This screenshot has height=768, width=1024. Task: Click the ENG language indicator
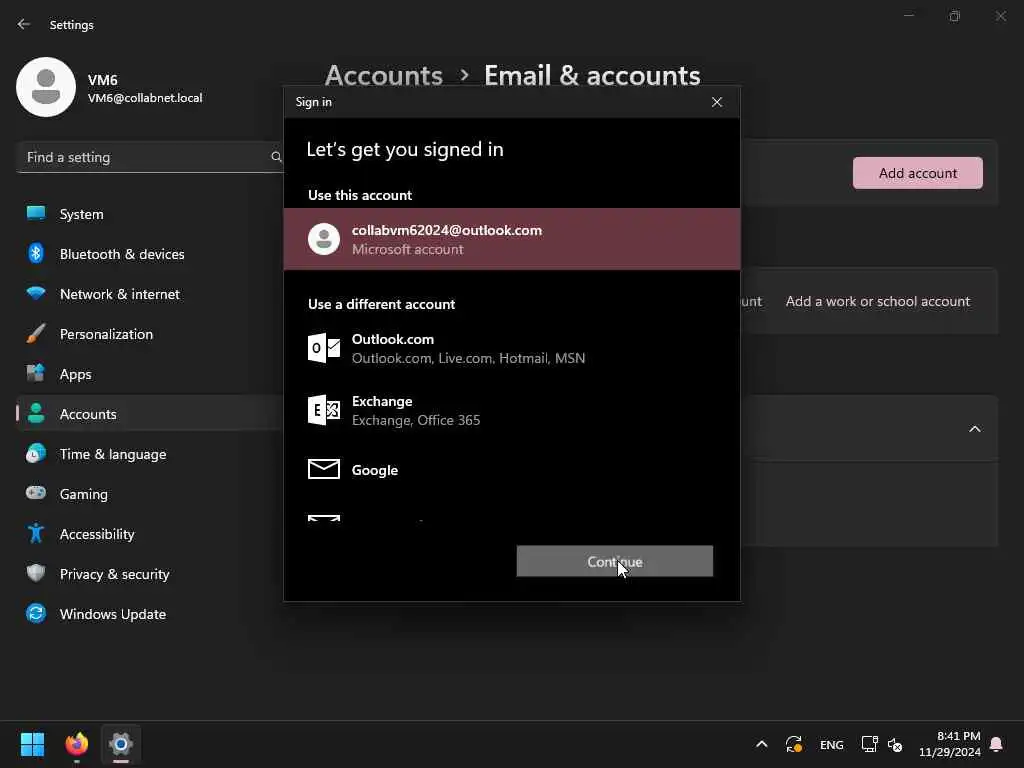point(831,744)
